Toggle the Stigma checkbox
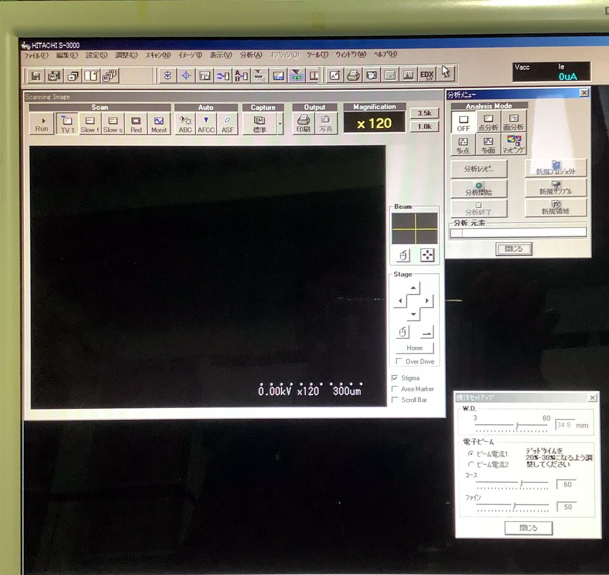The height and width of the screenshot is (575, 609). (395, 378)
